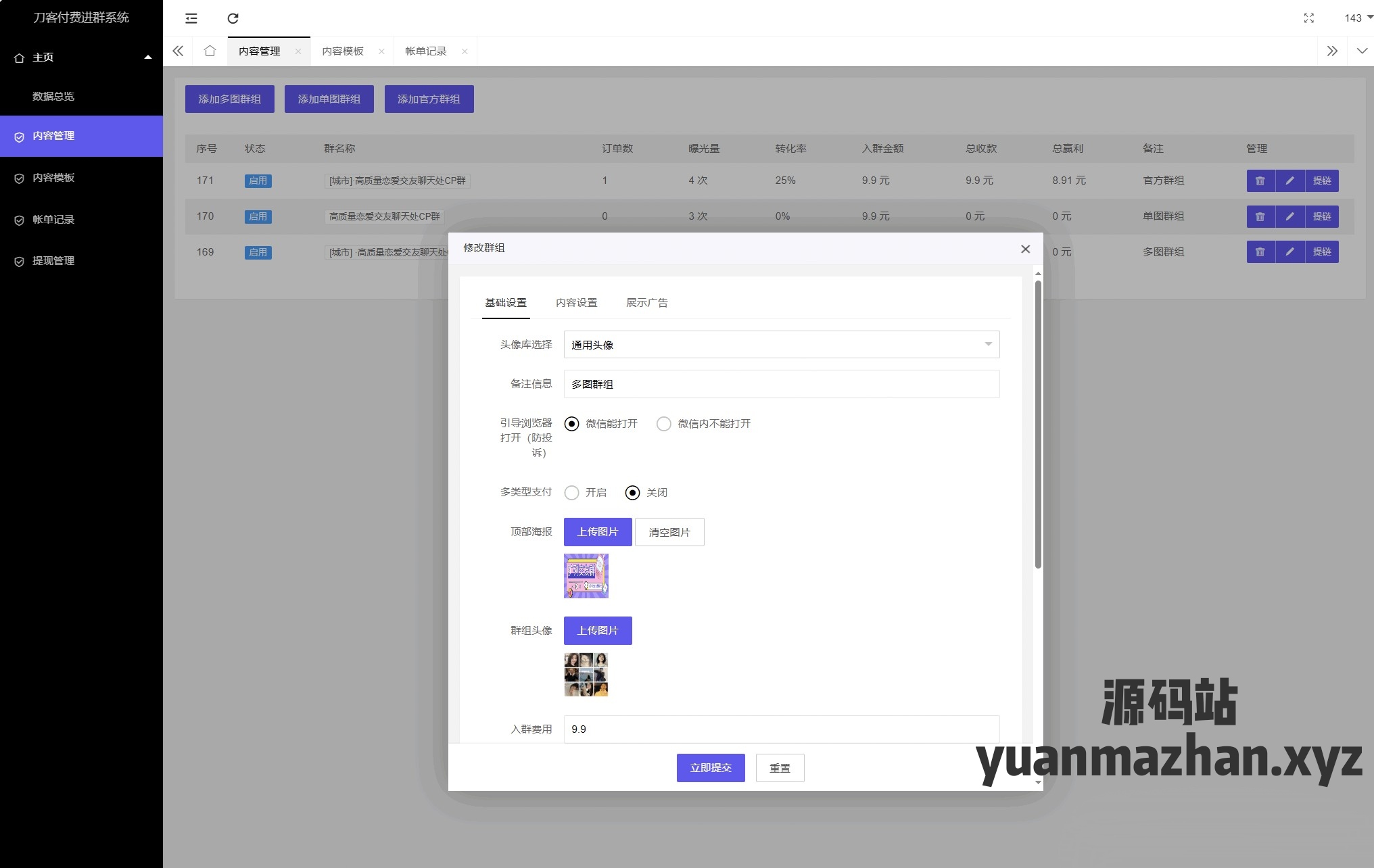Collapse sidebar with menu fold icon
1374x868 pixels.
coord(191,18)
